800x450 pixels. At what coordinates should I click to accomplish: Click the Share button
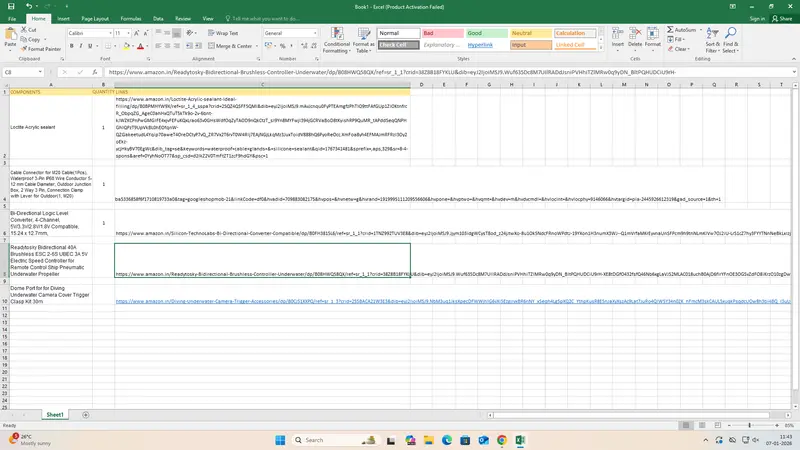pyautogui.click(x=782, y=19)
